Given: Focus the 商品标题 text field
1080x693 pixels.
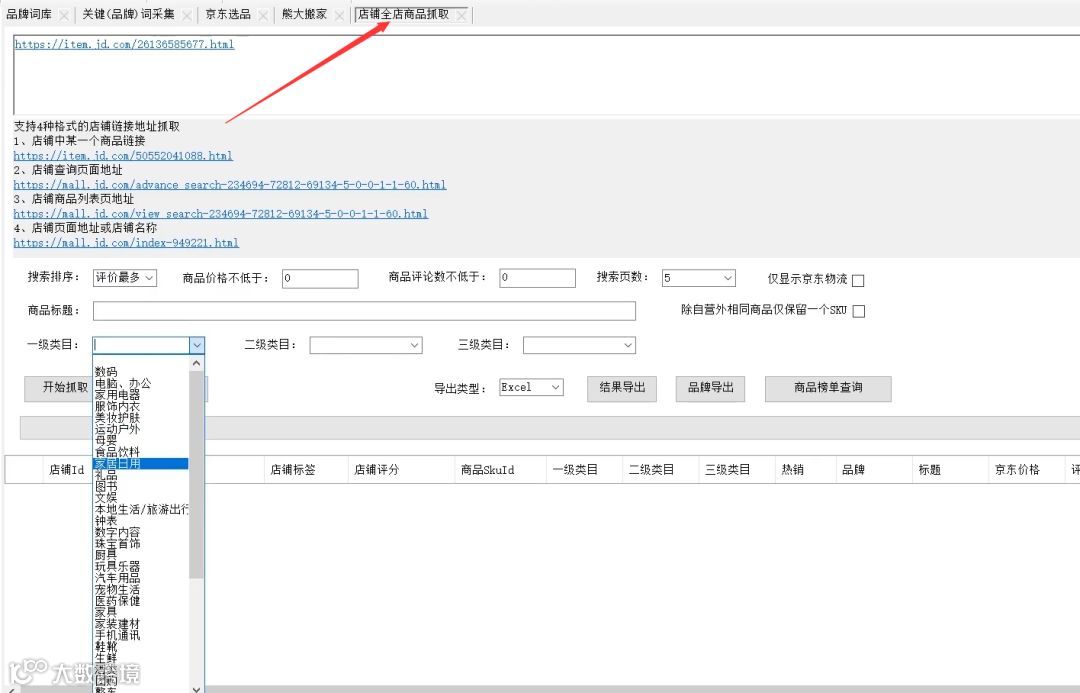Looking at the screenshot, I should 364,311.
